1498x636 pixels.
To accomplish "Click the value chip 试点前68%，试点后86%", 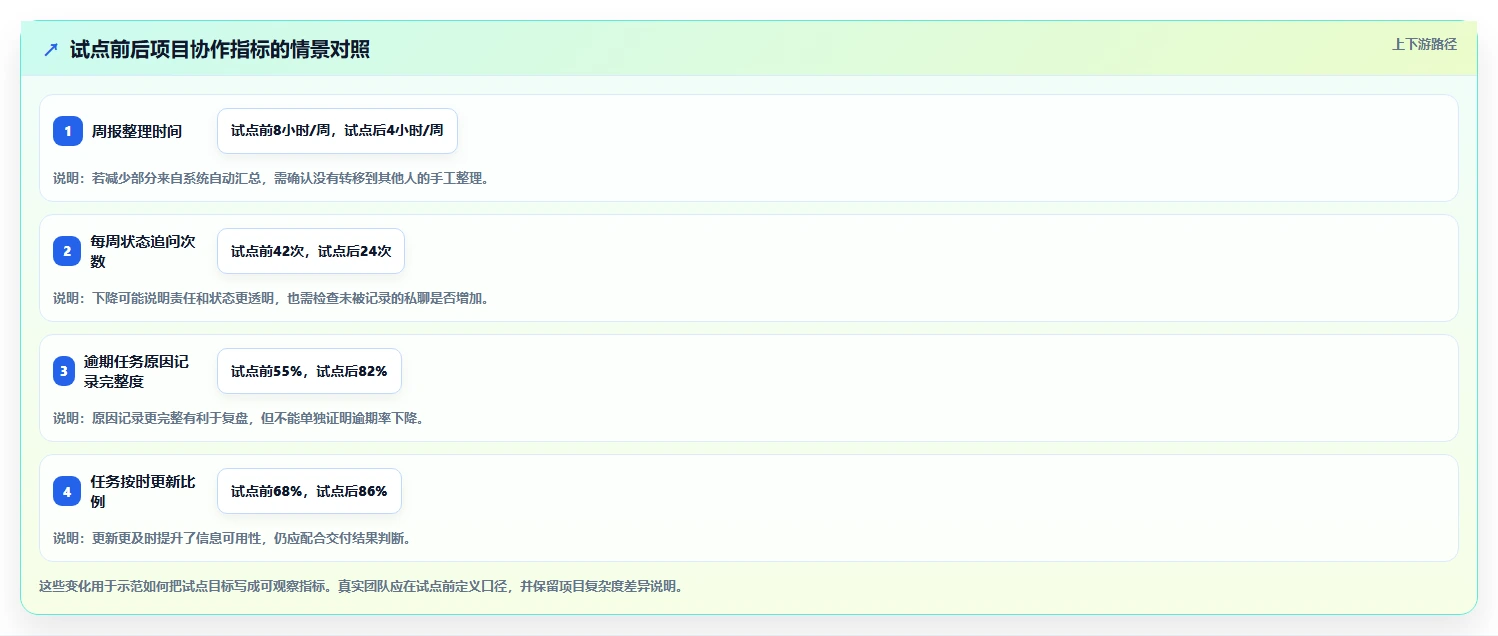I will point(309,491).
